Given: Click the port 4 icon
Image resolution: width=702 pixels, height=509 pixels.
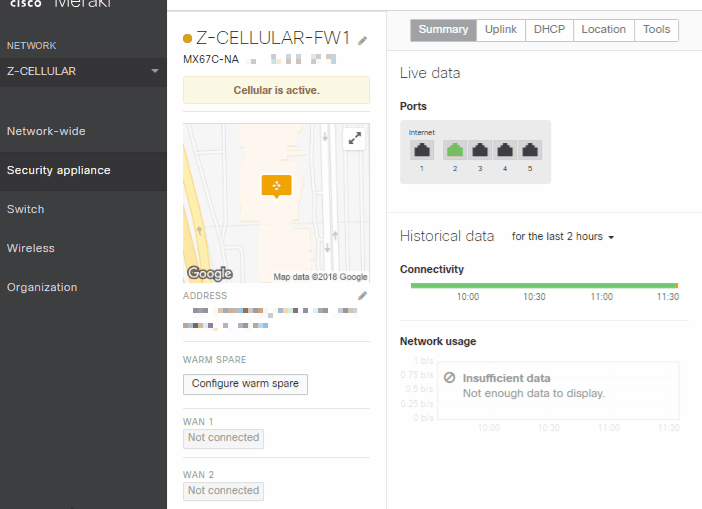Looking at the screenshot, I should coord(505,150).
